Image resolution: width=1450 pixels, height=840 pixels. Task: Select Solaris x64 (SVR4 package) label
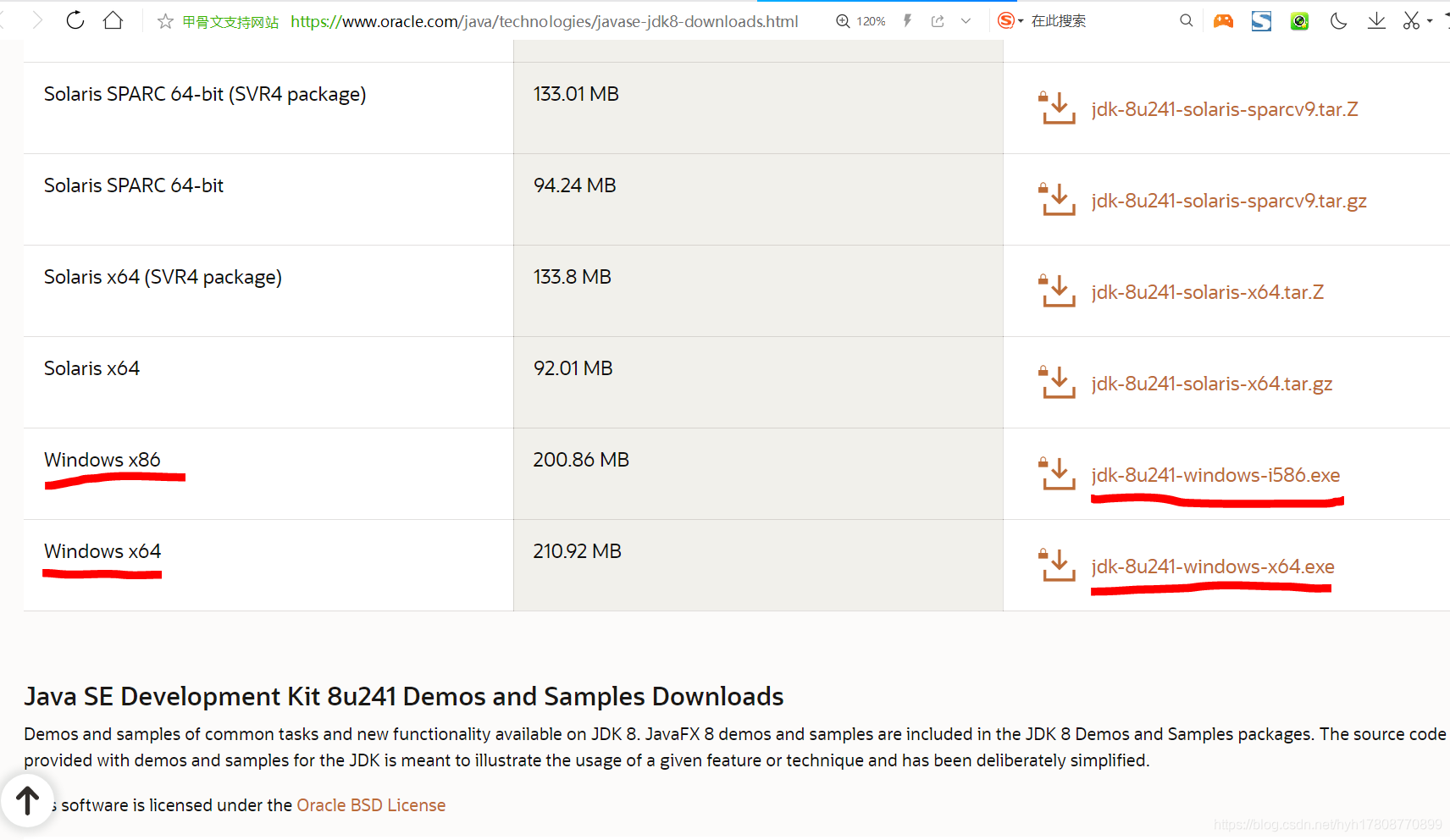point(163,277)
